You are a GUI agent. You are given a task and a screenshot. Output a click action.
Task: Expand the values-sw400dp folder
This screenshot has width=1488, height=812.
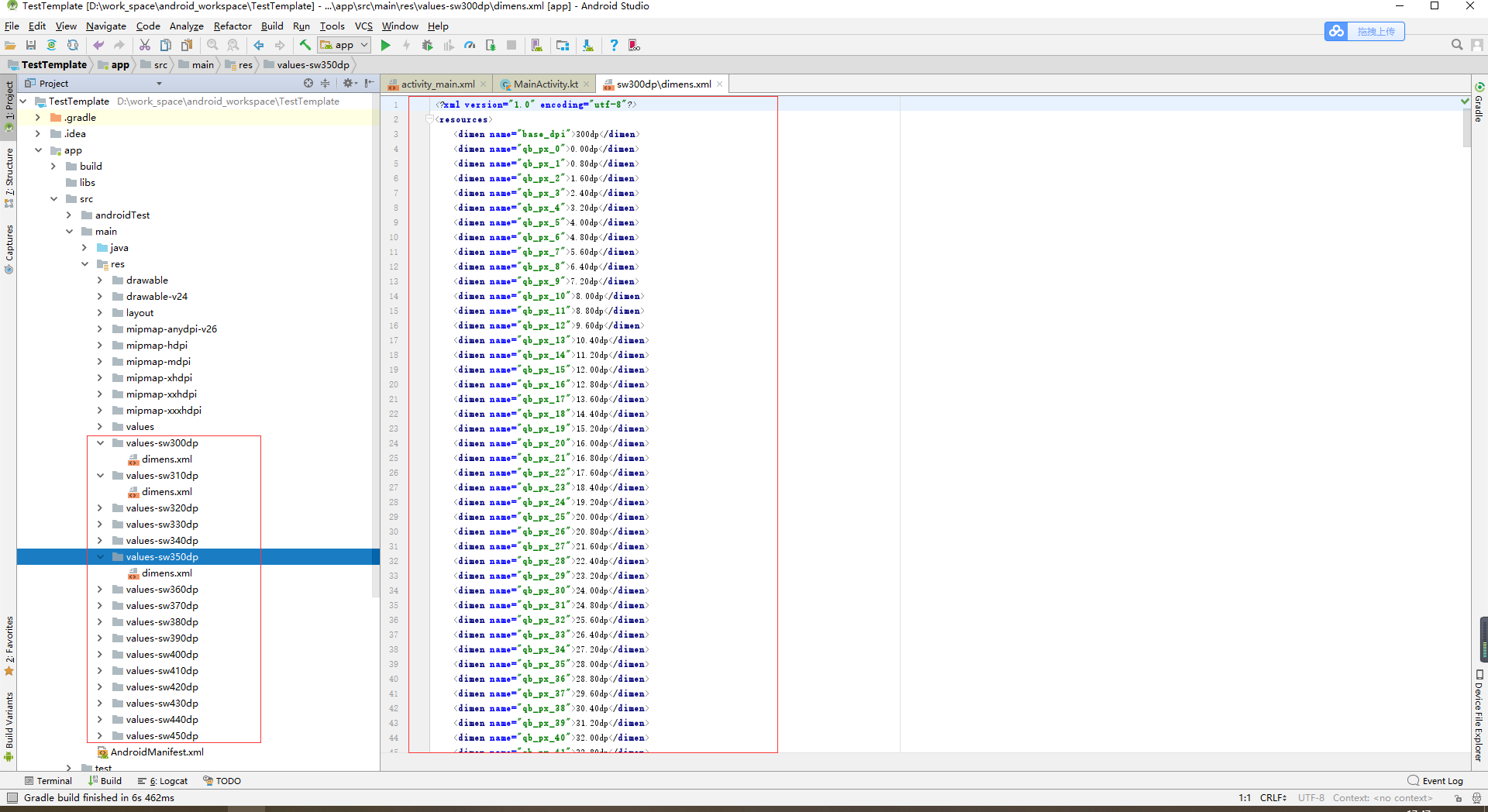[x=100, y=655]
